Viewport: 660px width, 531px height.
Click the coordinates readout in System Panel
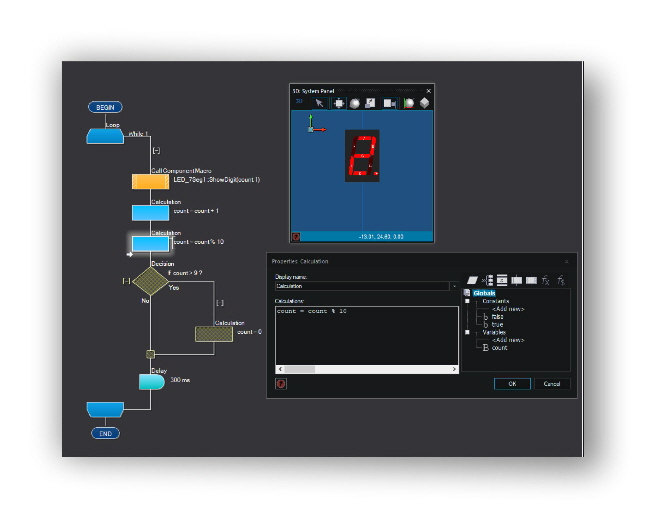pyautogui.click(x=381, y=237)
